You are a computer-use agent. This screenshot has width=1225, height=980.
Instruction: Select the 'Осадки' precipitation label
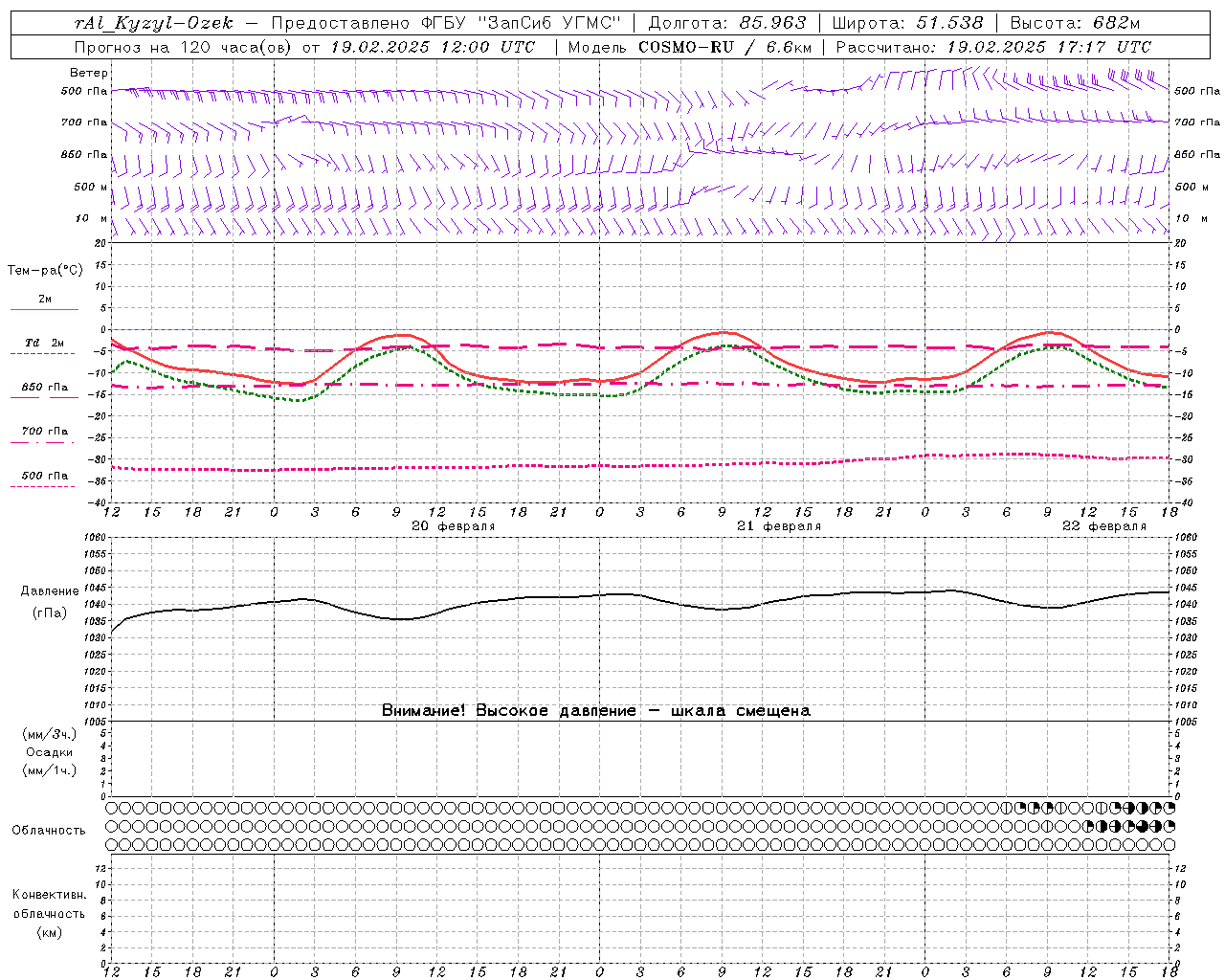pos(50,752)
